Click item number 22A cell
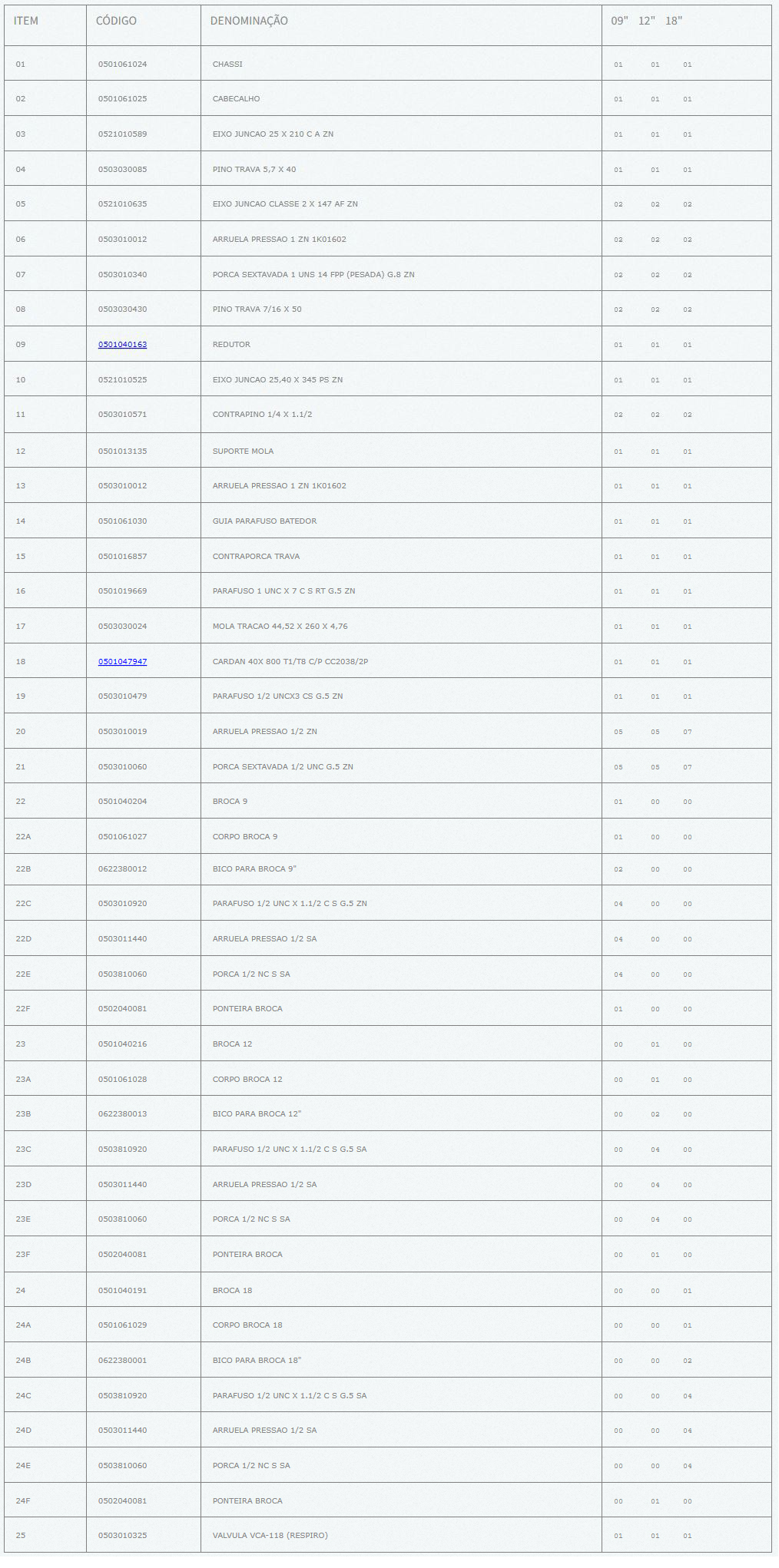779x1568 pixels. click(24, 837)
